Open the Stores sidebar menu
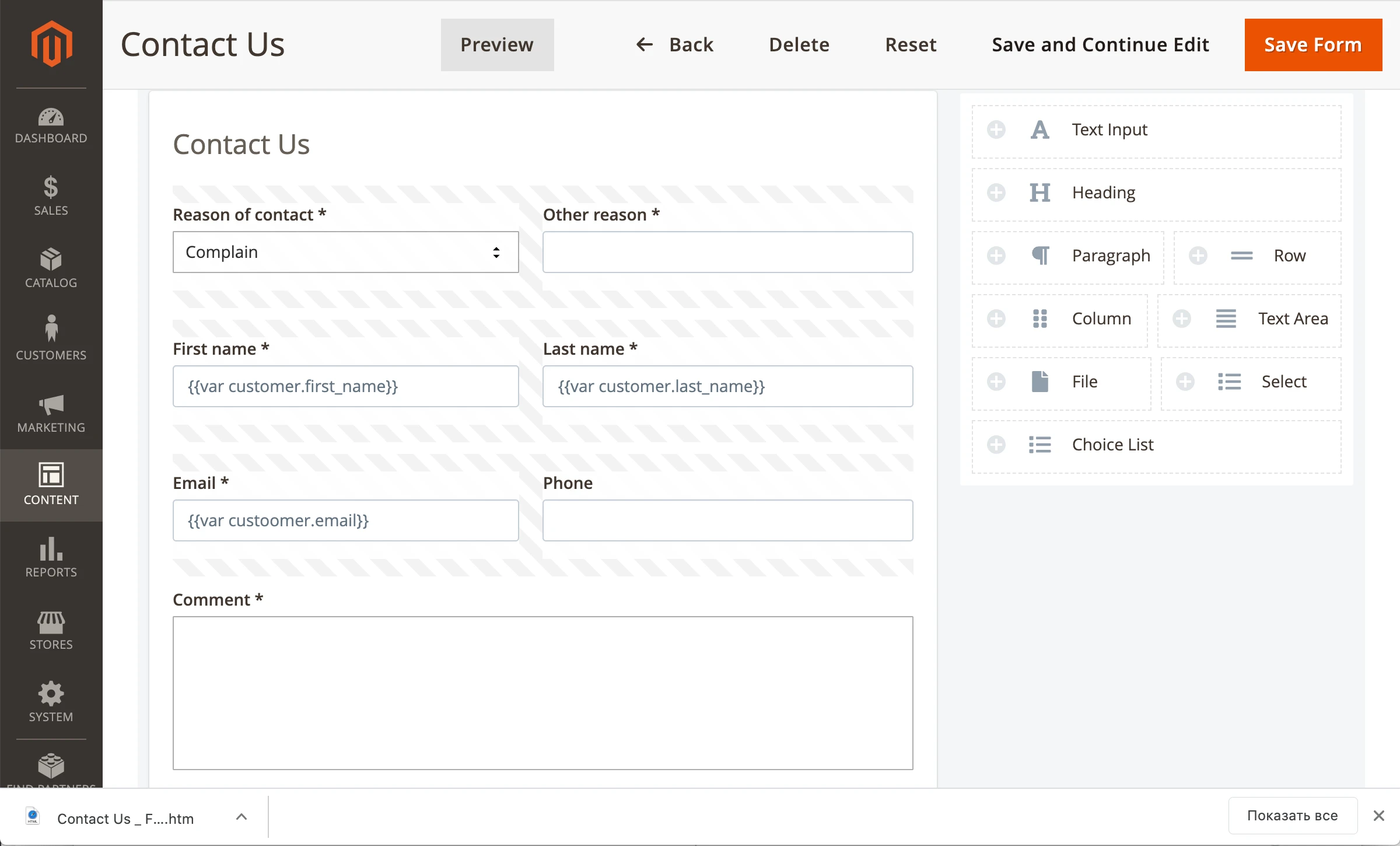Image resolution: width=1400 pixels, height=846 pixels. coord(51,631)
